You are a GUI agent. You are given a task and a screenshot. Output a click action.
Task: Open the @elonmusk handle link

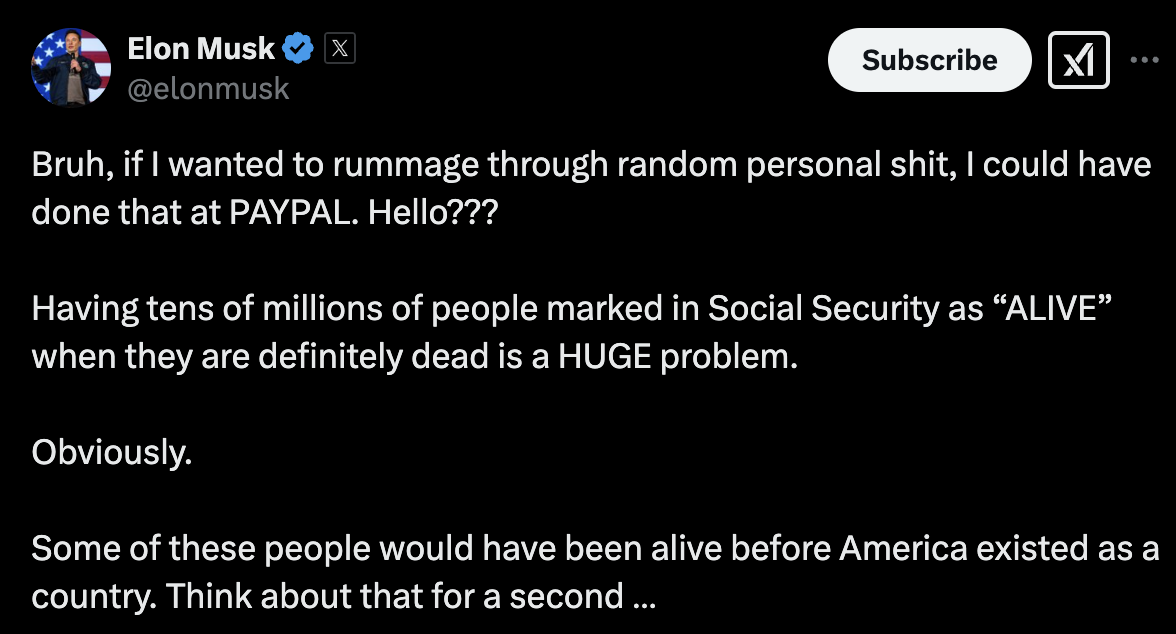pyautogui.click(x=208, y=88)
